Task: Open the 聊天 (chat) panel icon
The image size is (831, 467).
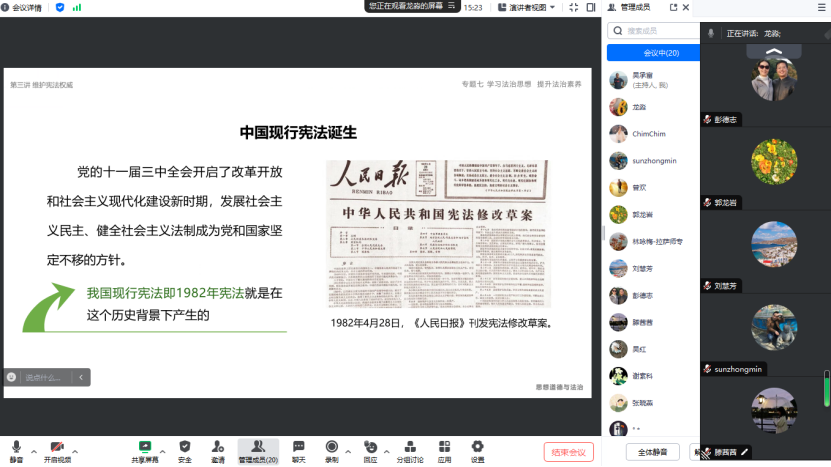Action: click(x=298, y=448)
